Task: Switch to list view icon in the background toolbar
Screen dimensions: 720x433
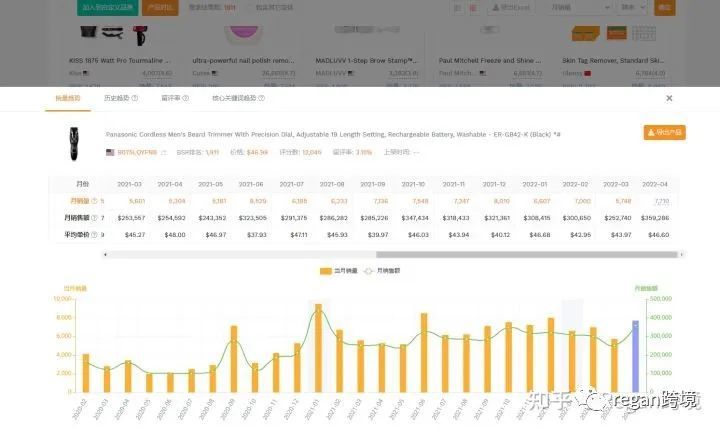Action: click(x=457, y=8)
